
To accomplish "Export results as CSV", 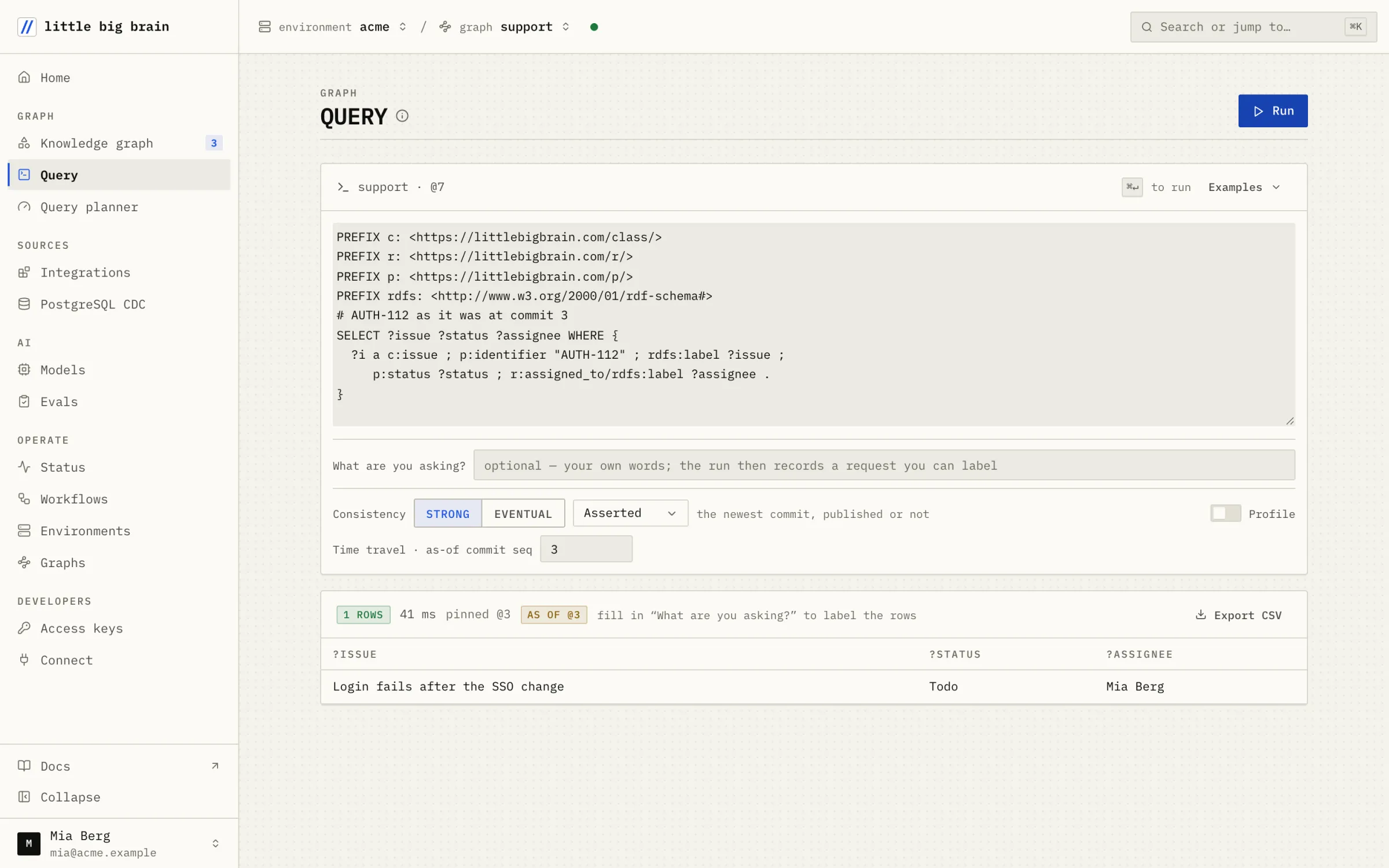I will (x=1239, y=615).
